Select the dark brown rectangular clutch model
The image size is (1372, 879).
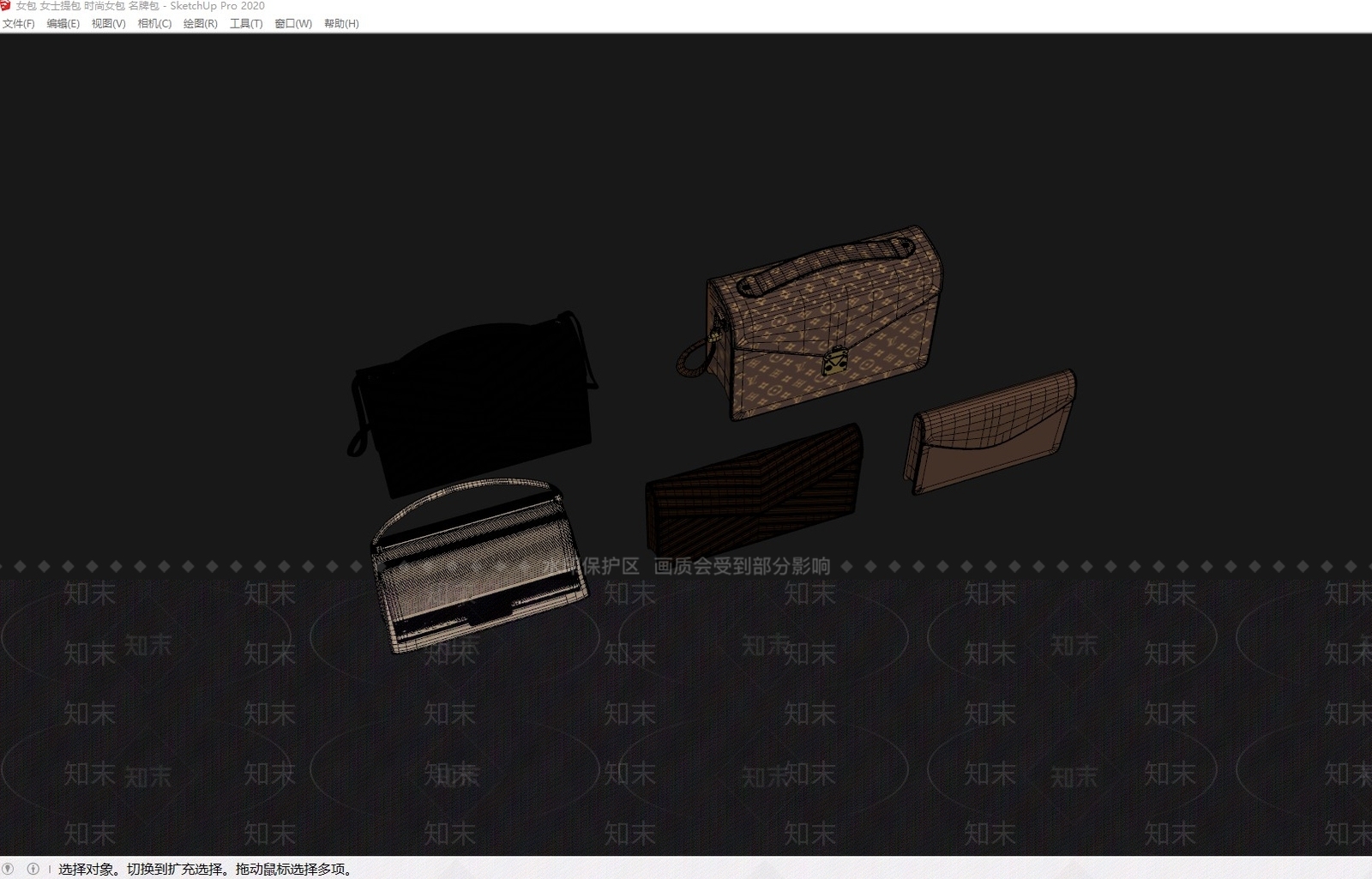[x=755, y=491]
